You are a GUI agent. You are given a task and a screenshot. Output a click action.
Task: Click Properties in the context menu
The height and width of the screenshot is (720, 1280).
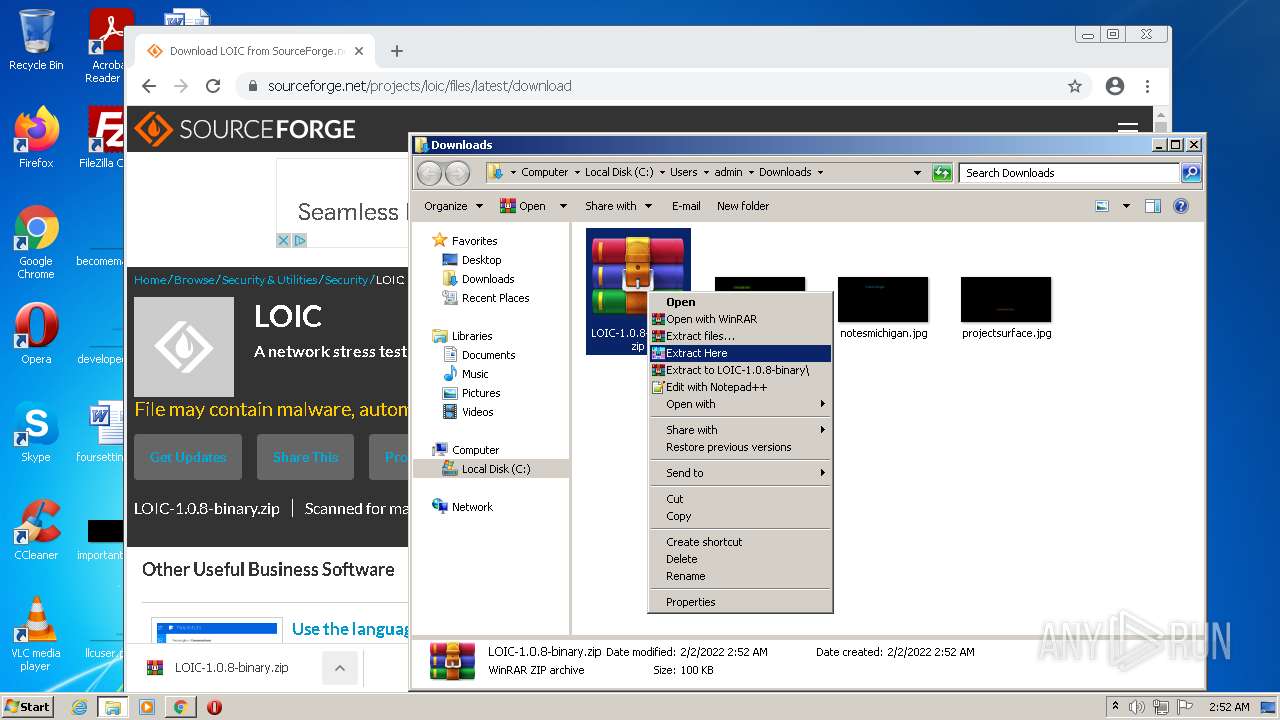740,602
